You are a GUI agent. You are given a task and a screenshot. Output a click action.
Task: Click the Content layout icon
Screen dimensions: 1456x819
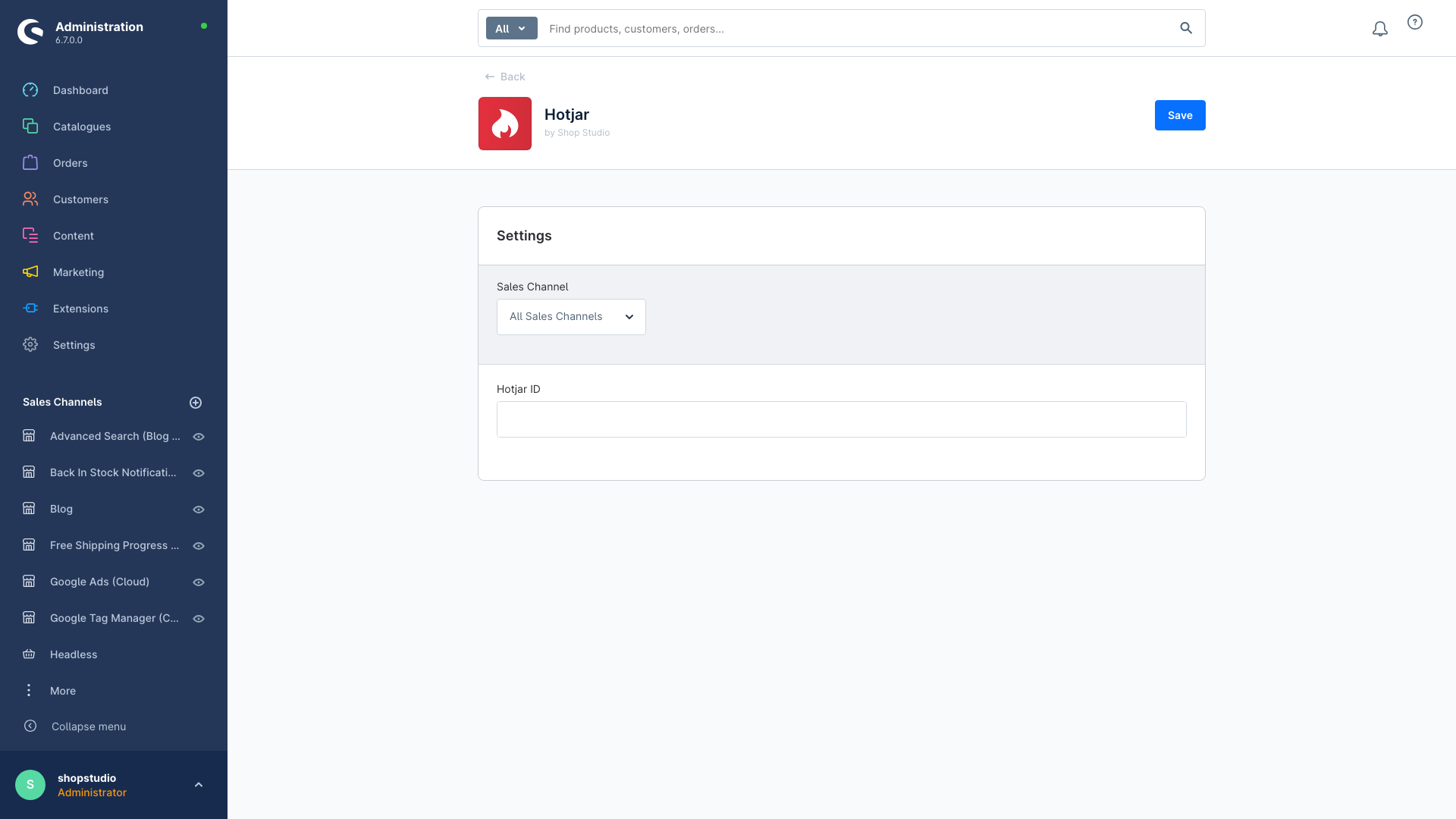[30, 236]
